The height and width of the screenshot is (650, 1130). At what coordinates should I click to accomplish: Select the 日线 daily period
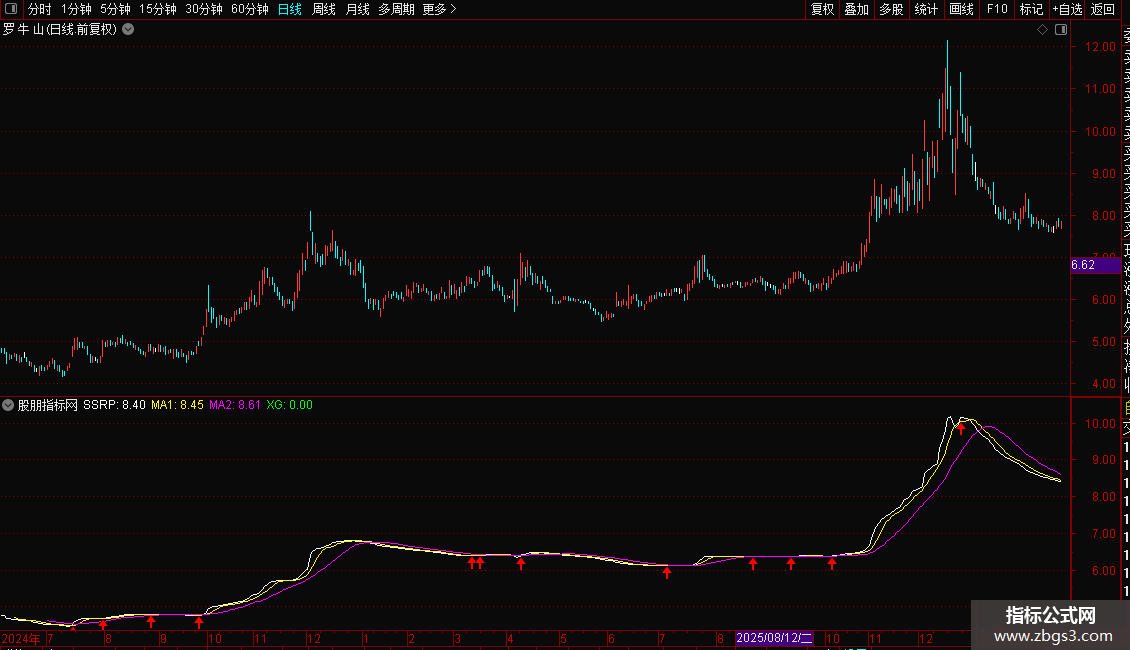click(290, 9)
